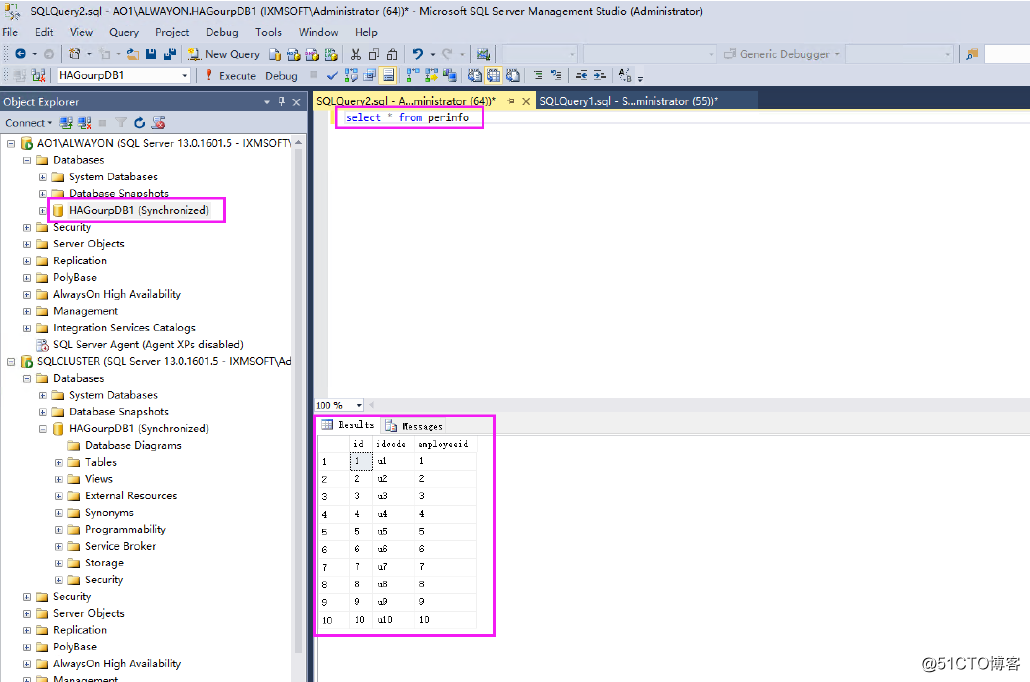Click the Copy icon in toolbar

tap(374, 54)
